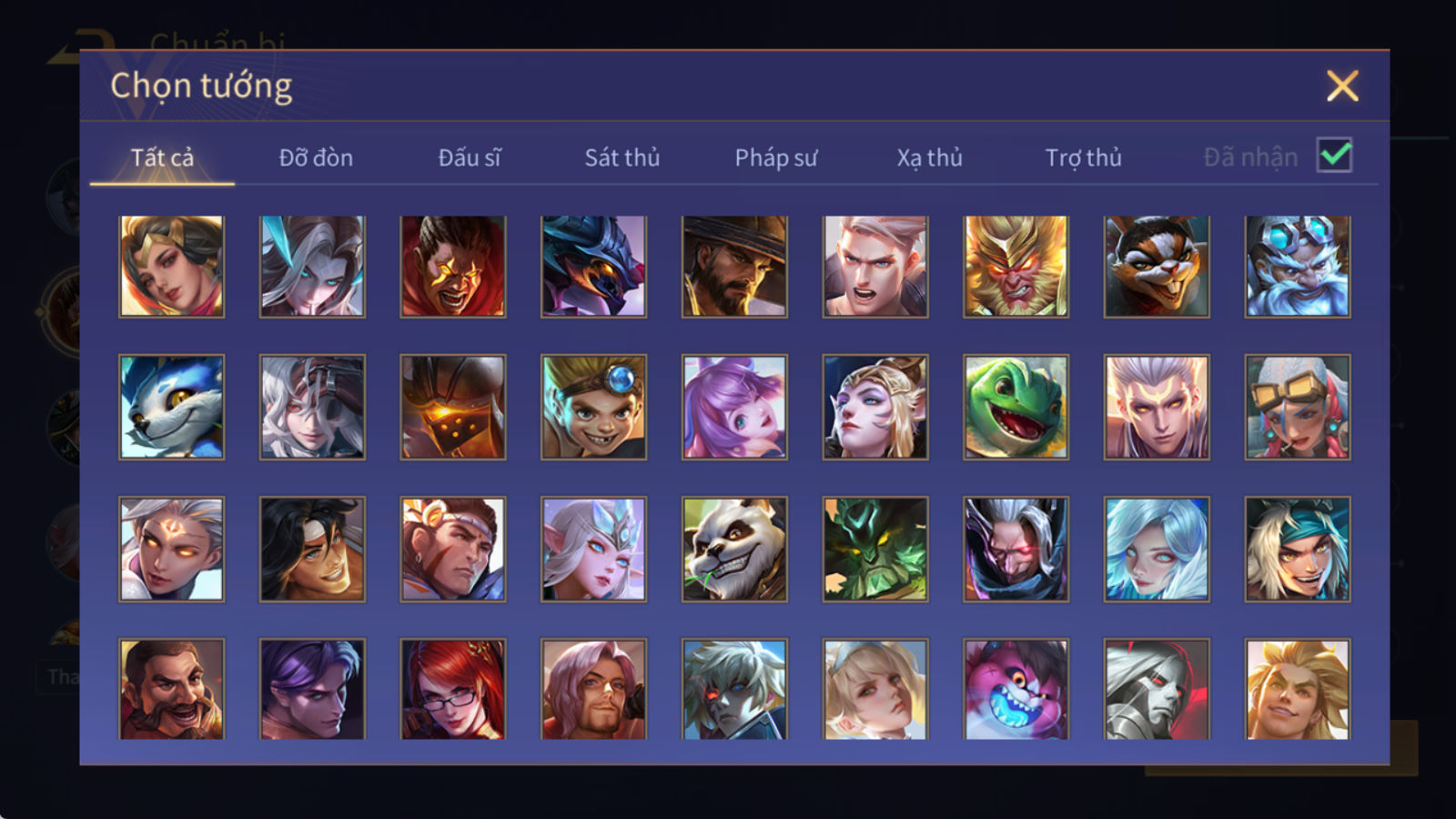Screen dimensions: 1456x819
Task: Pick the raccoon hero portrait
Action: pos(1157,267)
